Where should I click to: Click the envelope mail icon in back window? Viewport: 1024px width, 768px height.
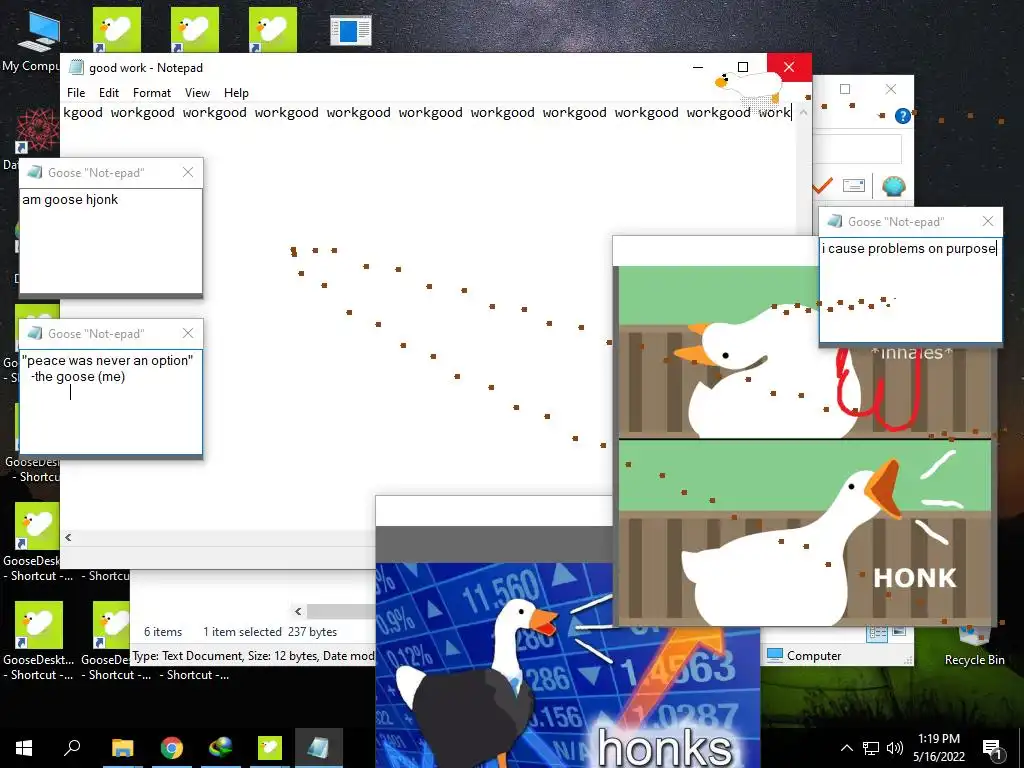pos(854,185)
